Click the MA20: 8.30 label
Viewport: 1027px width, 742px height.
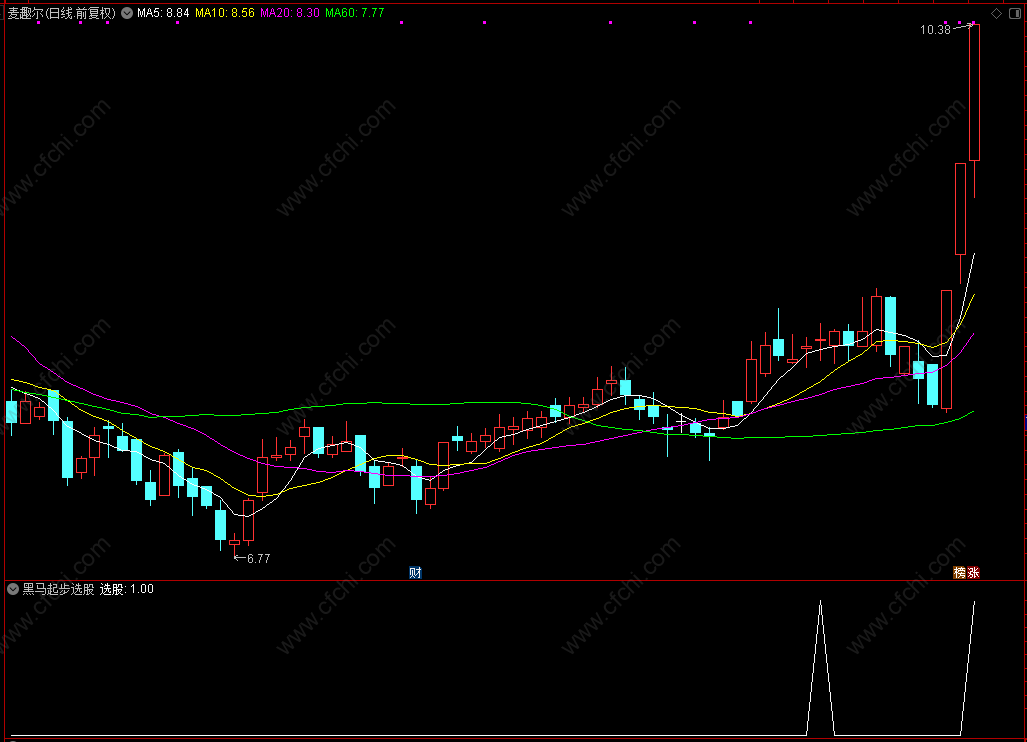click(289, 13)
